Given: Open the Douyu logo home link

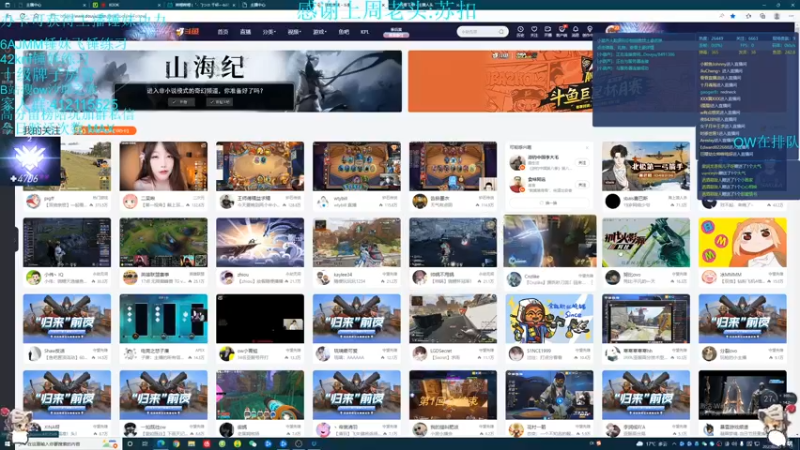Looking at the screenshot, I should coord(187,32).
